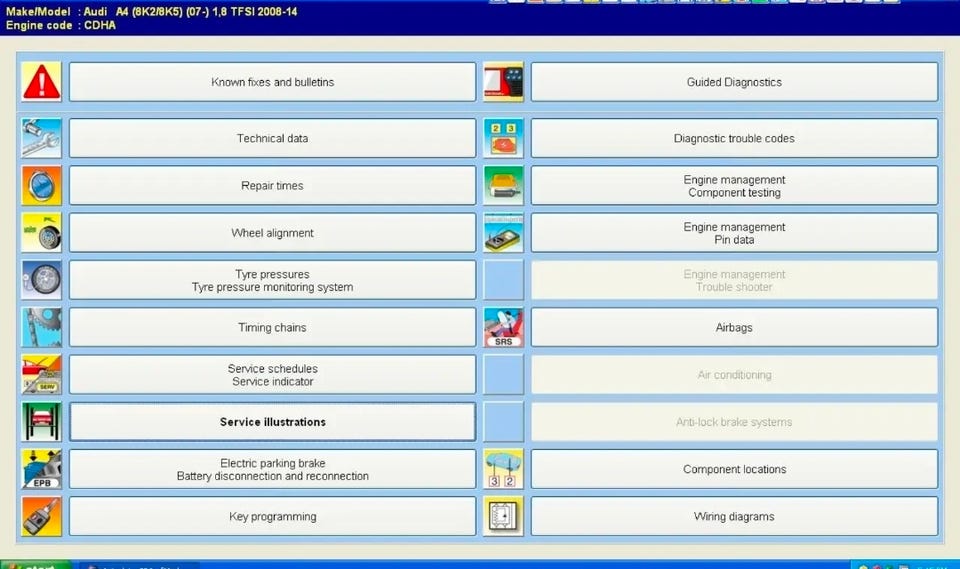Click the Wiring diagrams schematic icon
The width and height of the screenshot is (960, 569).
(x=503, y=516)
